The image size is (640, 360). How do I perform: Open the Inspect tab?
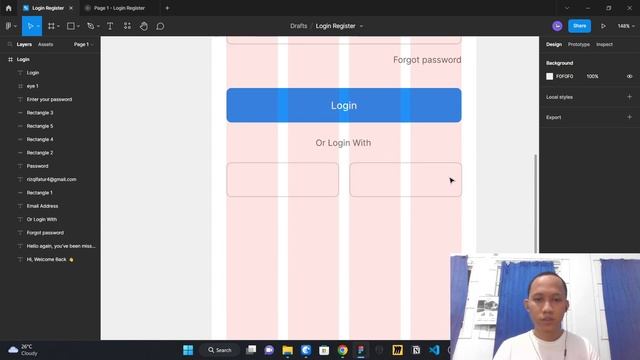coord(604,44)
